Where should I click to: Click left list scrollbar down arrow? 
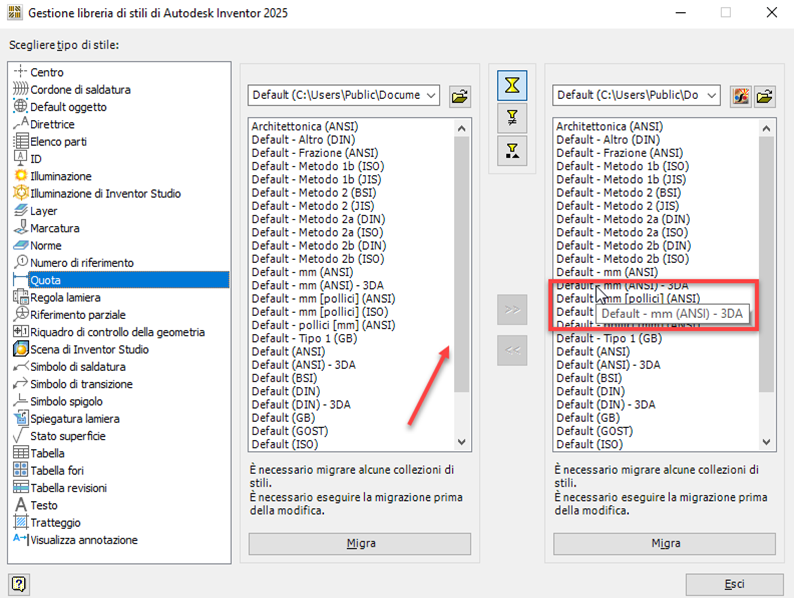pyautogui.click(x=461, y=442)
